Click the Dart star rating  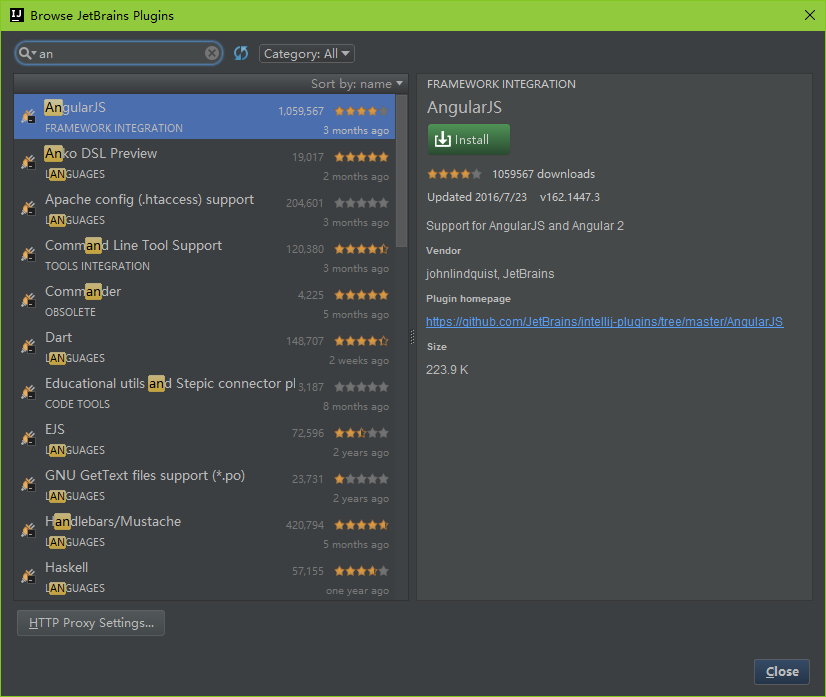[361, 341]
